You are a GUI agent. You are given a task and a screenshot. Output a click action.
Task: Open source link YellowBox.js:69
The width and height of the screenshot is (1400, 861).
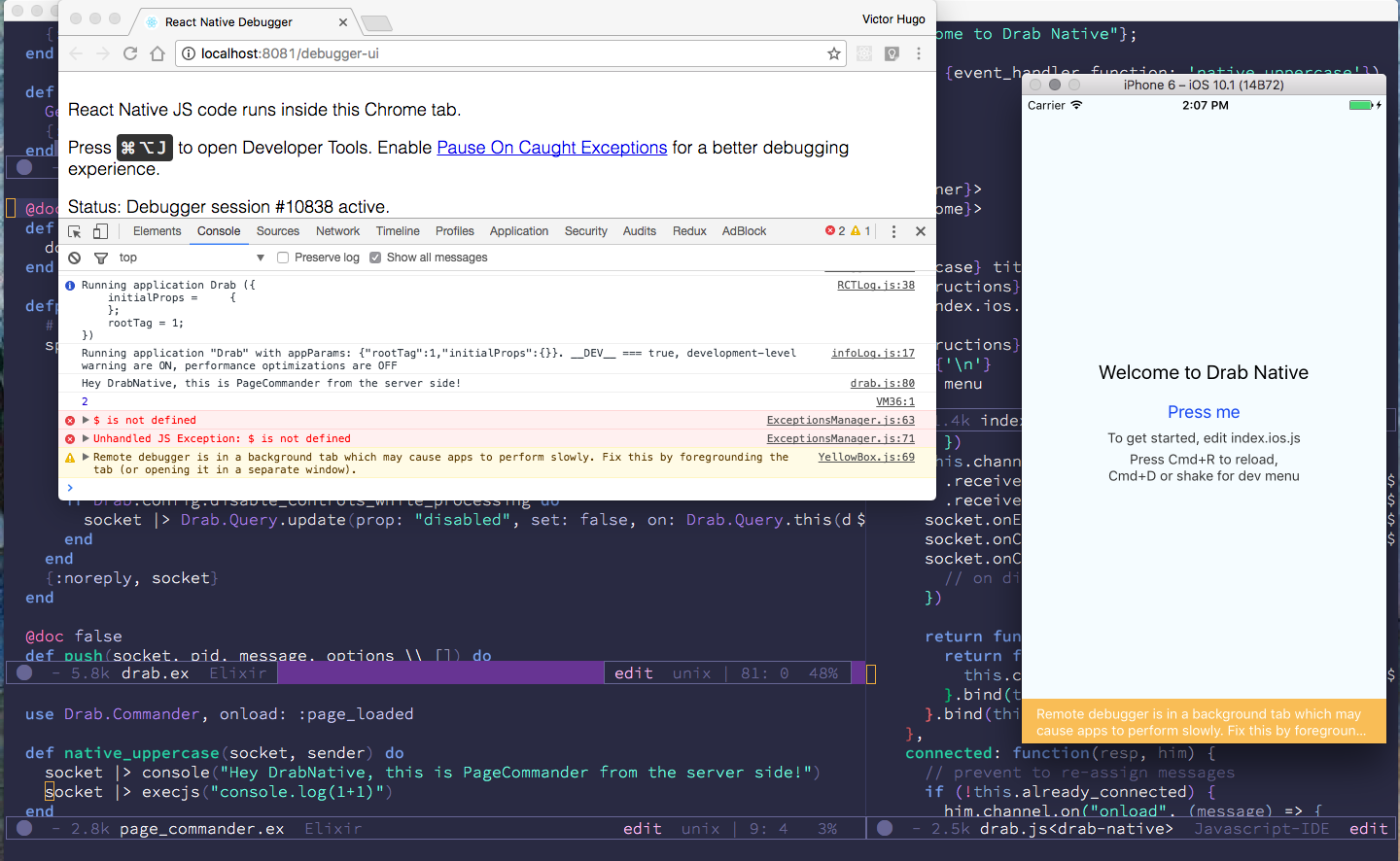pyautogui.click(x=866, y=458)
